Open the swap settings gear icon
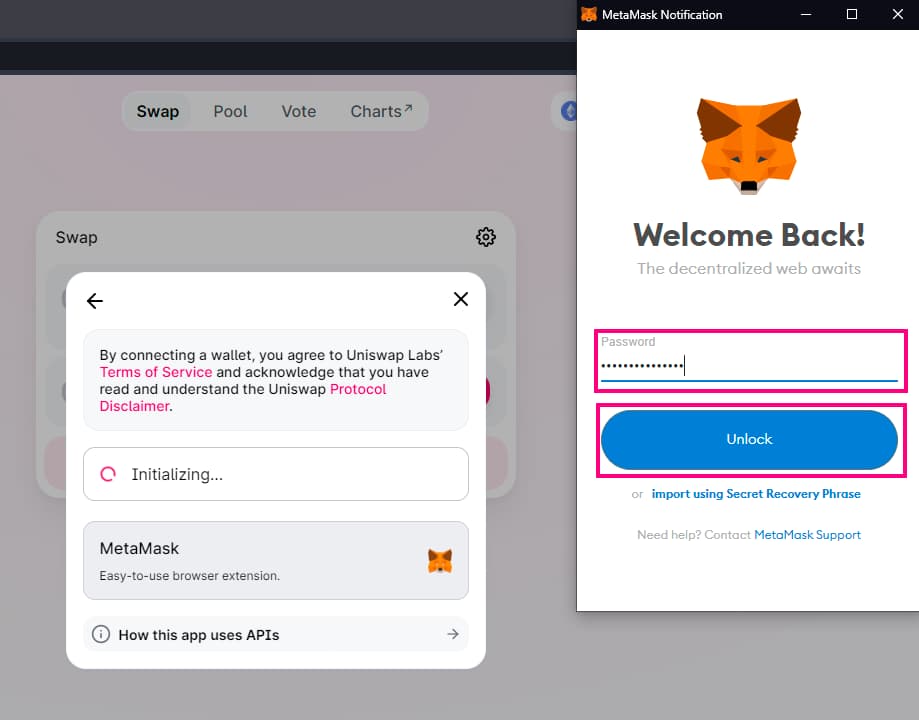The width and height of the screenshot is (919, 720). coord(485,237)
